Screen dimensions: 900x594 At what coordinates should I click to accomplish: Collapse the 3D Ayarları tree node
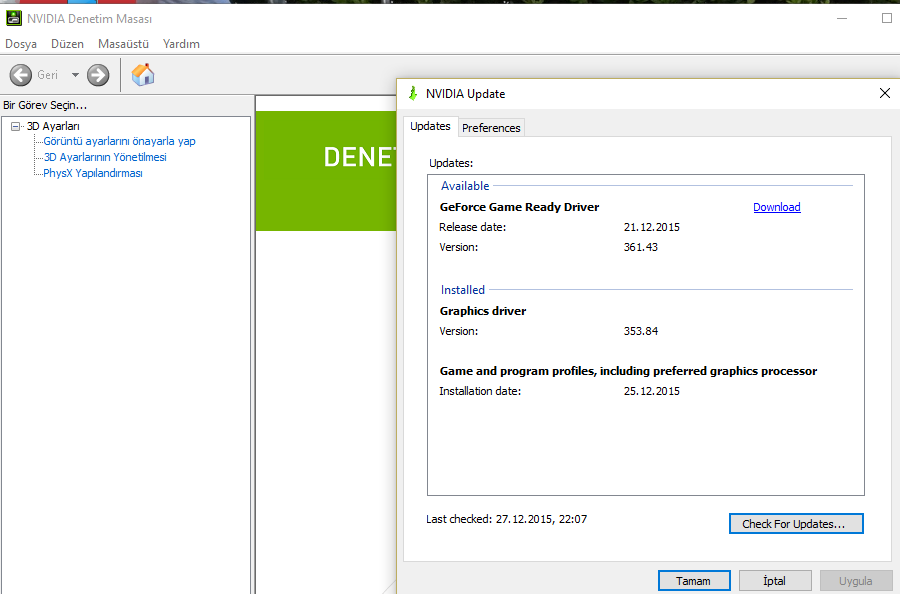coord(15,126)
